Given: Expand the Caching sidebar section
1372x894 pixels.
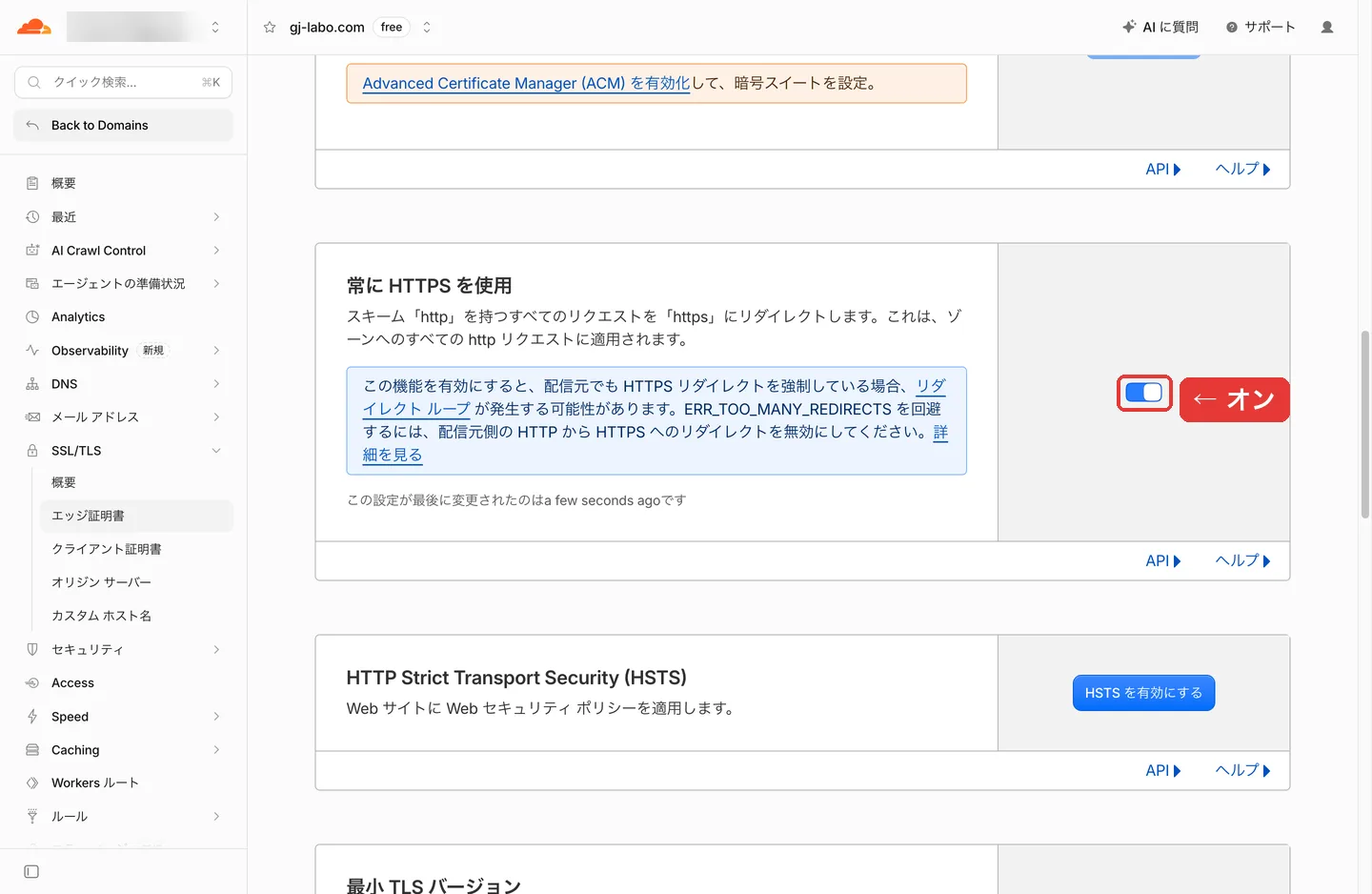Looking at the screenshot, I should [216, 750].
